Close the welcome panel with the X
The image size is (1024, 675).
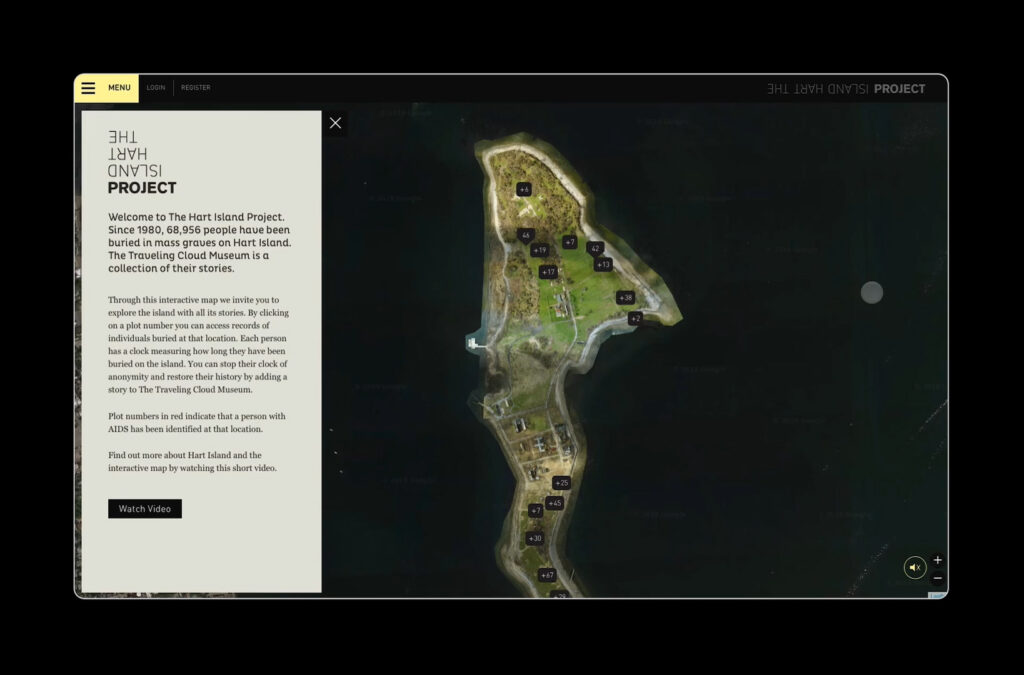click(336, 123)
